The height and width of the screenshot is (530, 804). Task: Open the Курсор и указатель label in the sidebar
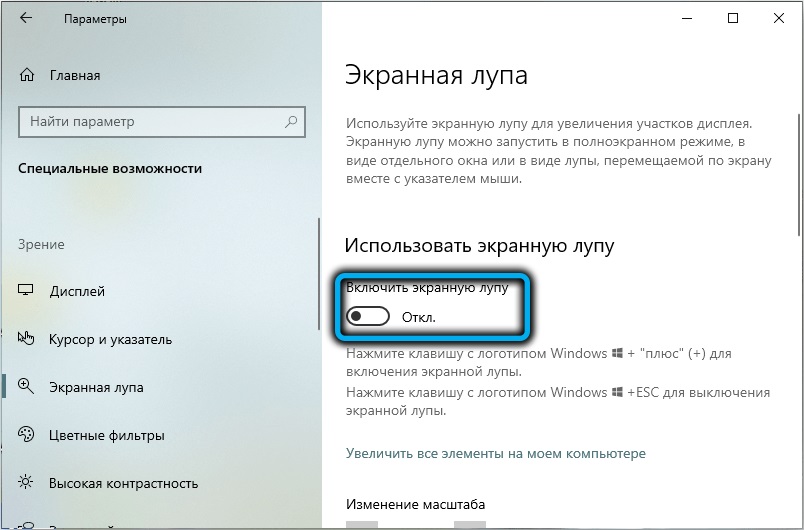(110, 339)
